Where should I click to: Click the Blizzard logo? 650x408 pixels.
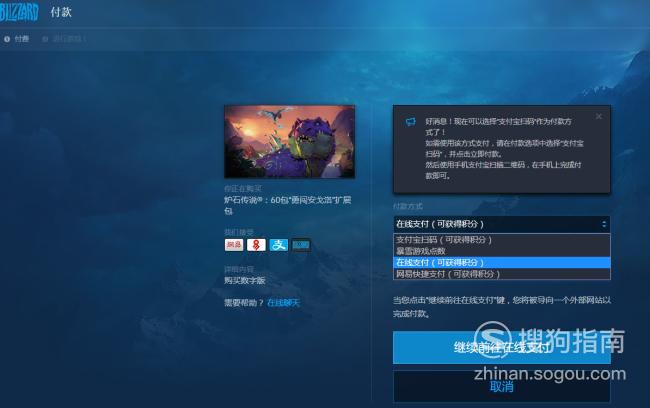(19, 12)
